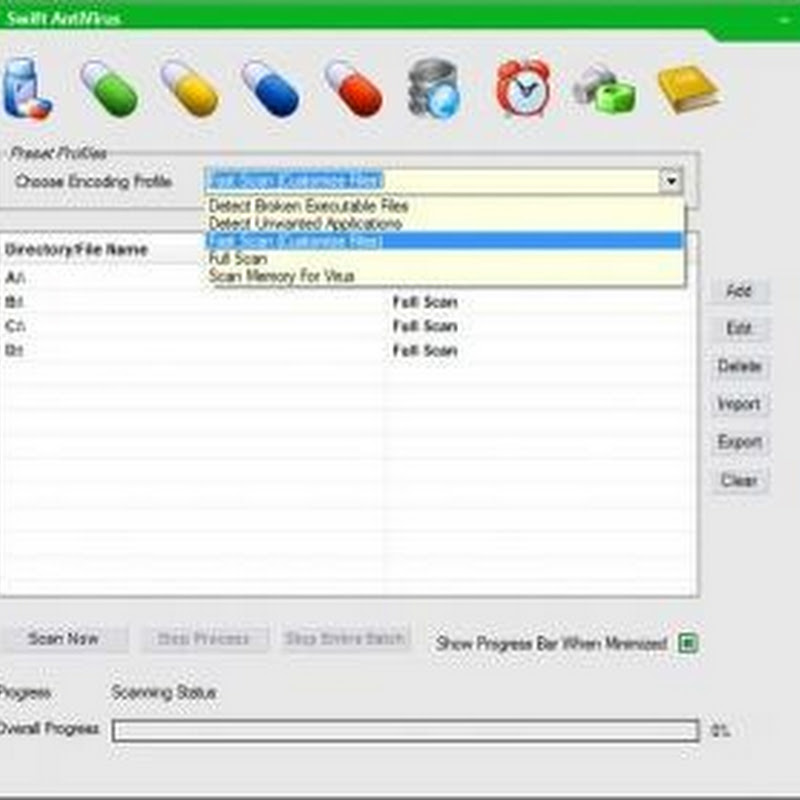
Task: Start scanning with the Scan Now button
Action: pos(63,638)
